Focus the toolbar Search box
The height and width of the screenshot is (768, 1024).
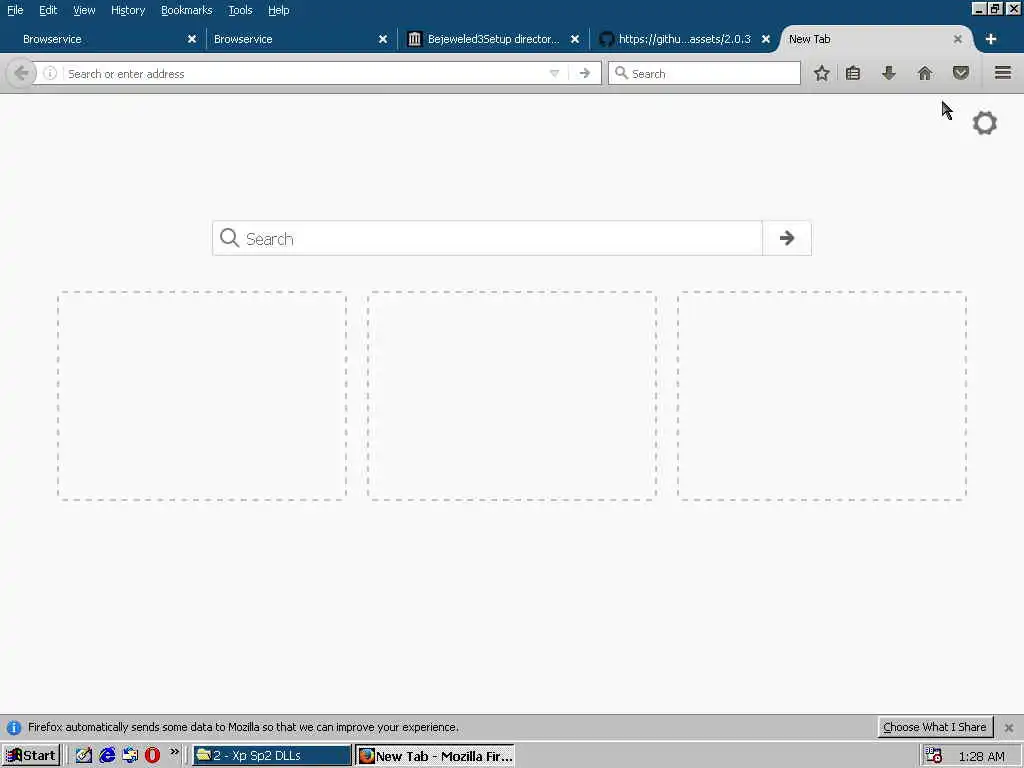(704, 73)
